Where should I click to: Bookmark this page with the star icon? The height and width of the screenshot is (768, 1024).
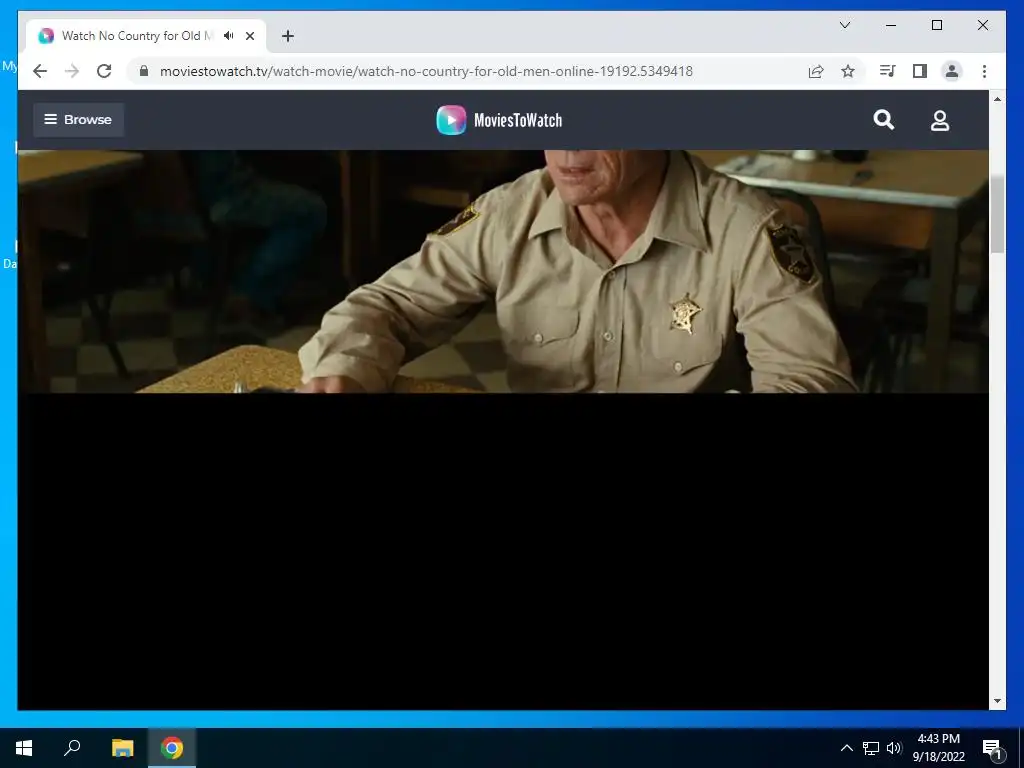coord(848,71)
